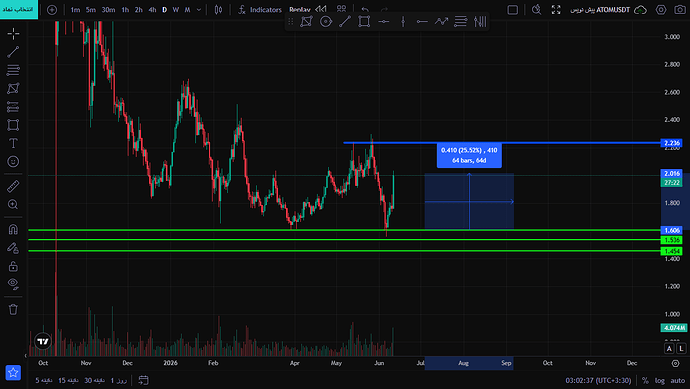The image size is (690, 389).
Task: Open the patterns drawing tool in left sidebar
Action: (13, 88)
